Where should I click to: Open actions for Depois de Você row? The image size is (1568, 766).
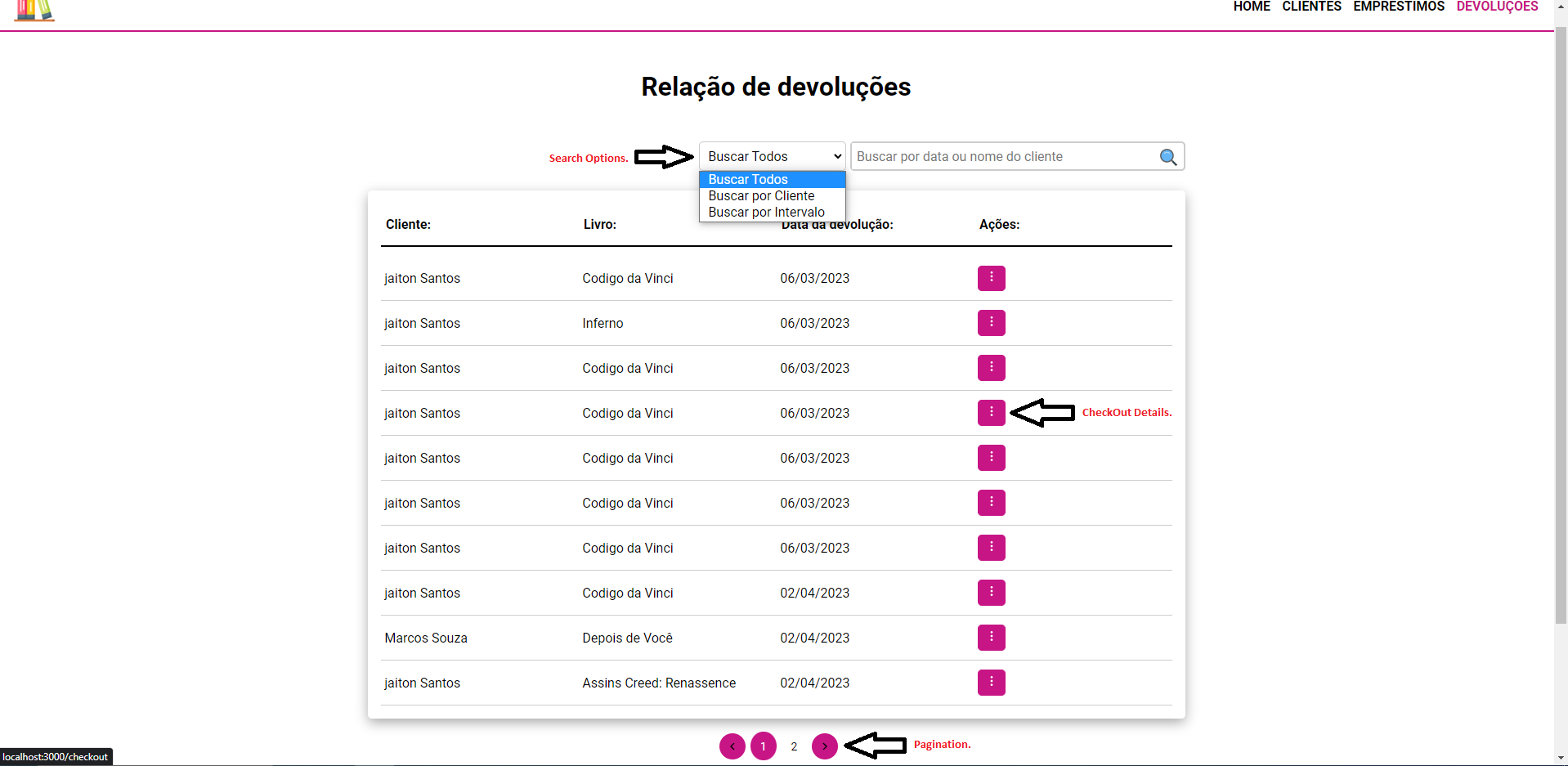pos(991,638)
